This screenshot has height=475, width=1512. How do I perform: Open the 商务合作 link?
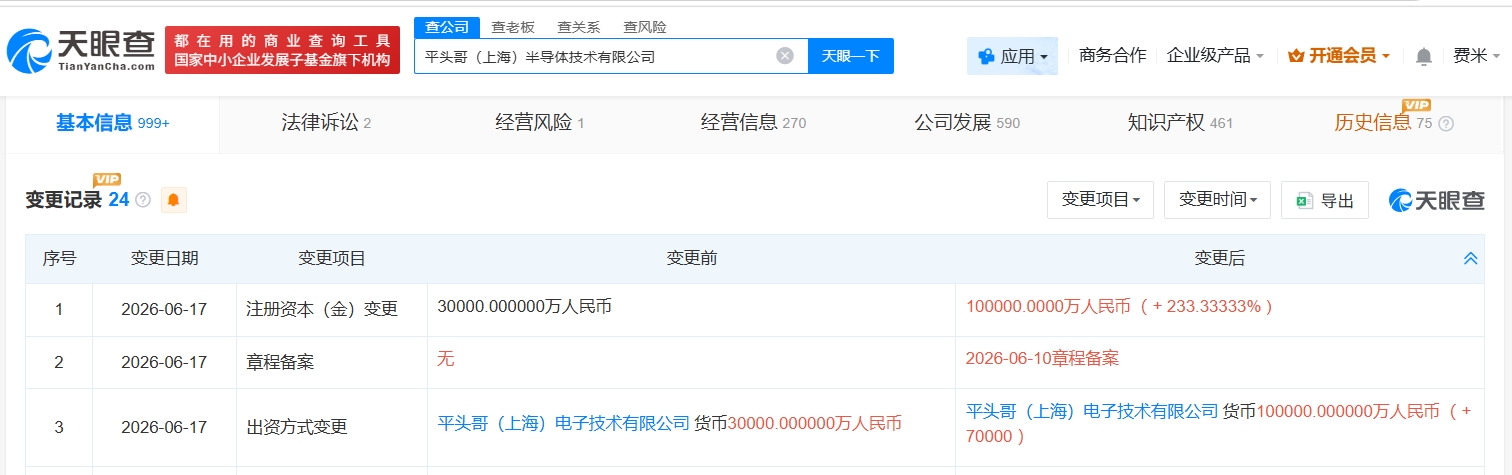point(1113,56)
